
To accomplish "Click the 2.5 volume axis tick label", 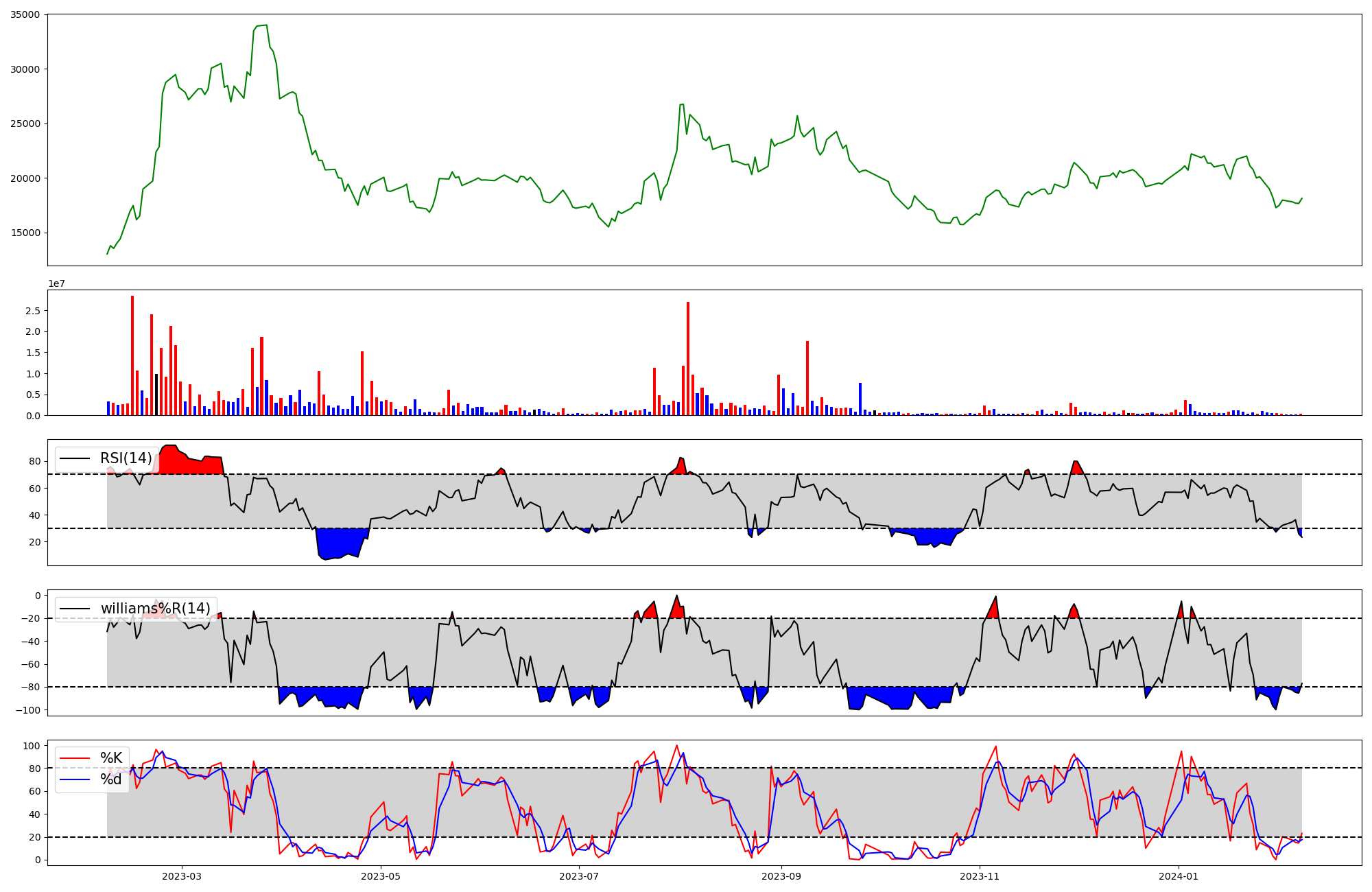I will pyautogui.click(x=34, y=311).
